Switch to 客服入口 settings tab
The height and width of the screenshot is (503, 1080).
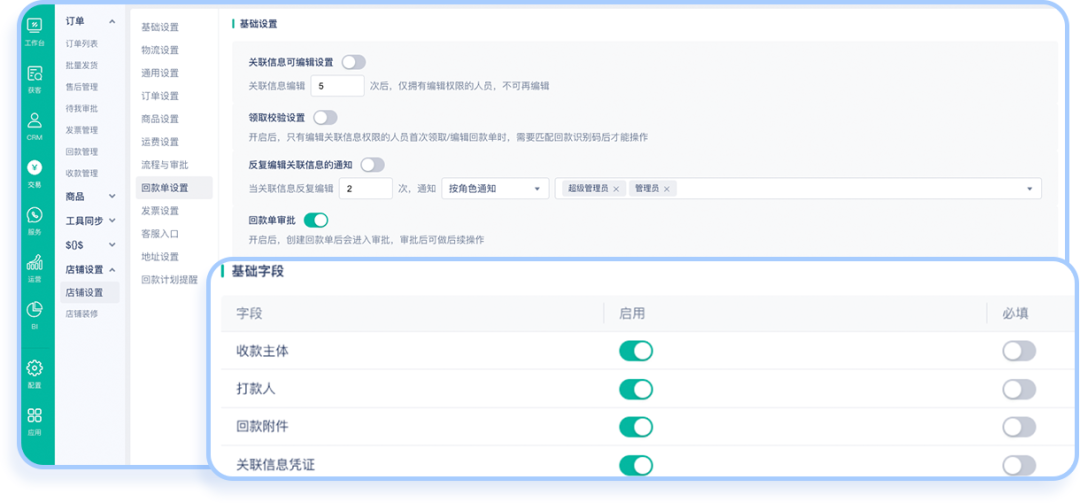tap(160, 234)
